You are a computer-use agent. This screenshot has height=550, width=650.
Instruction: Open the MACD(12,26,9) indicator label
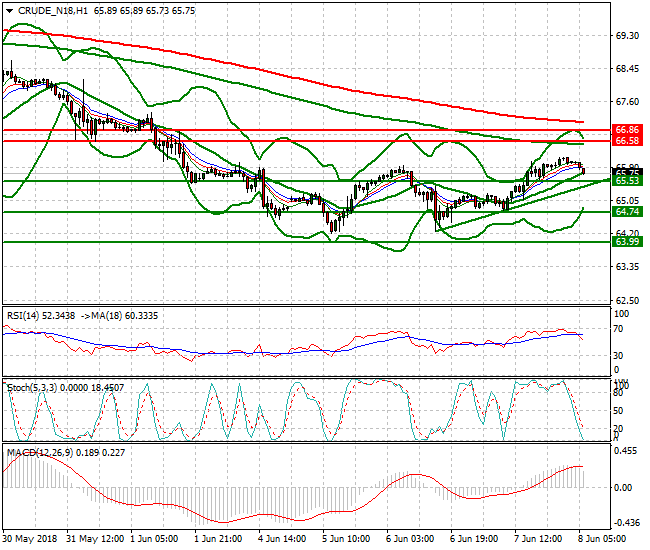pos(38,453)
